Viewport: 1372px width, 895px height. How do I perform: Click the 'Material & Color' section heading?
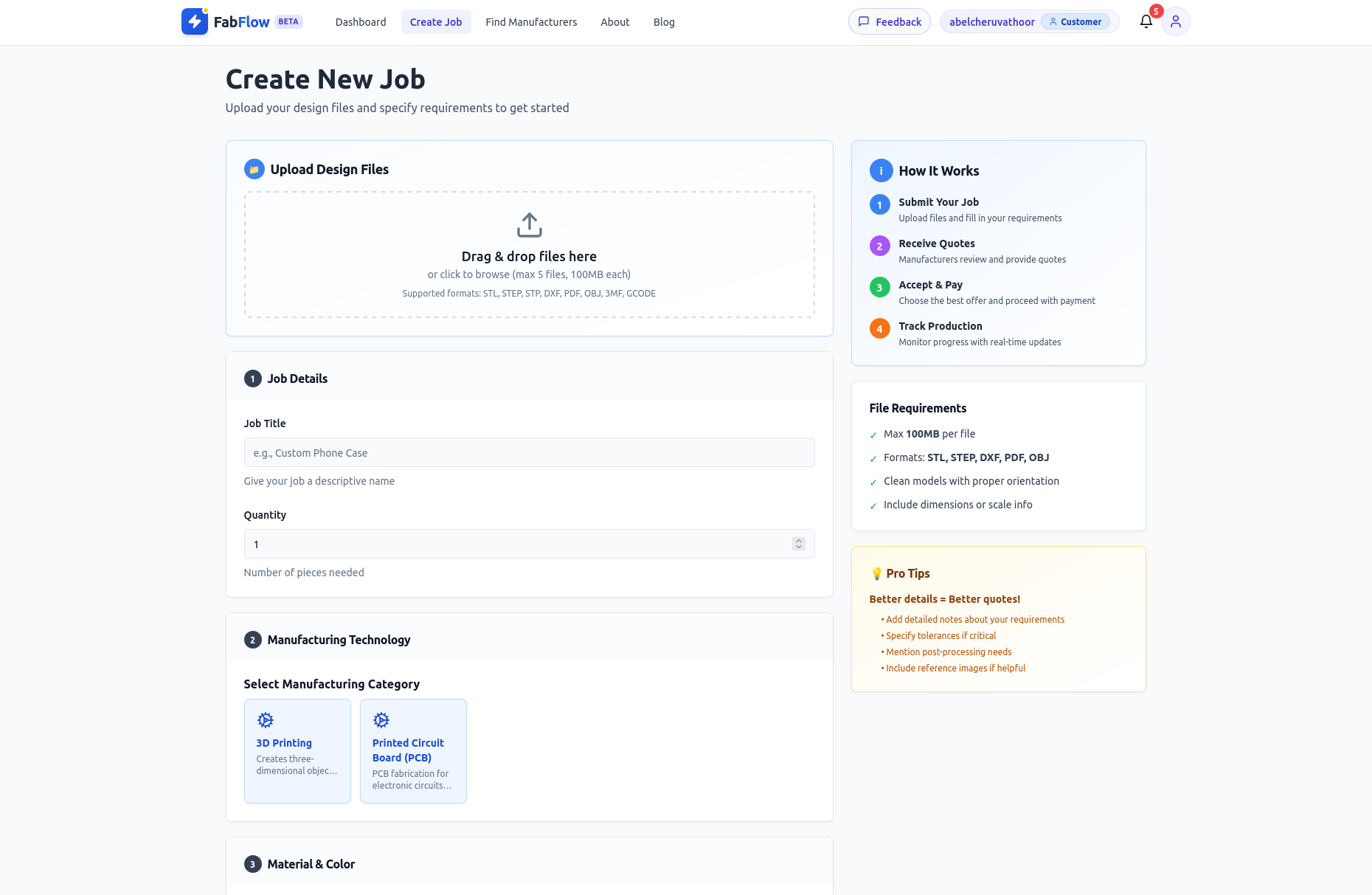coord(311,864)
